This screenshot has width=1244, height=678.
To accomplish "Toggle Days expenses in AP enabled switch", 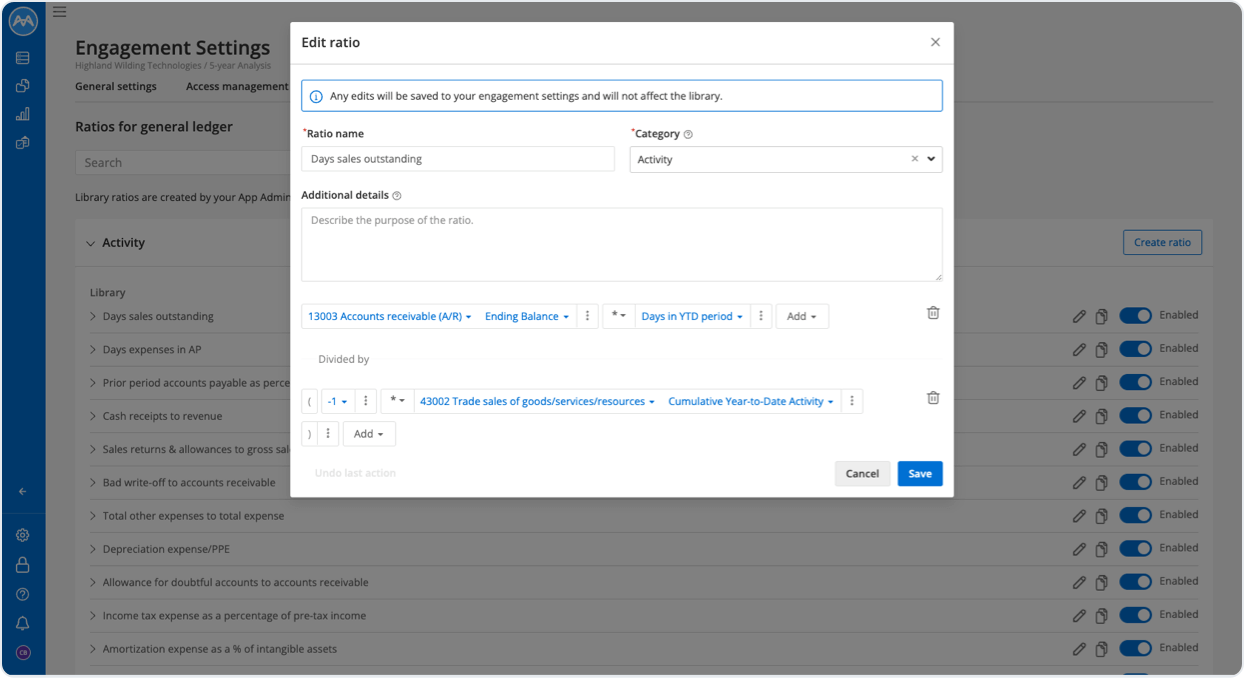I will (1136, 349).
